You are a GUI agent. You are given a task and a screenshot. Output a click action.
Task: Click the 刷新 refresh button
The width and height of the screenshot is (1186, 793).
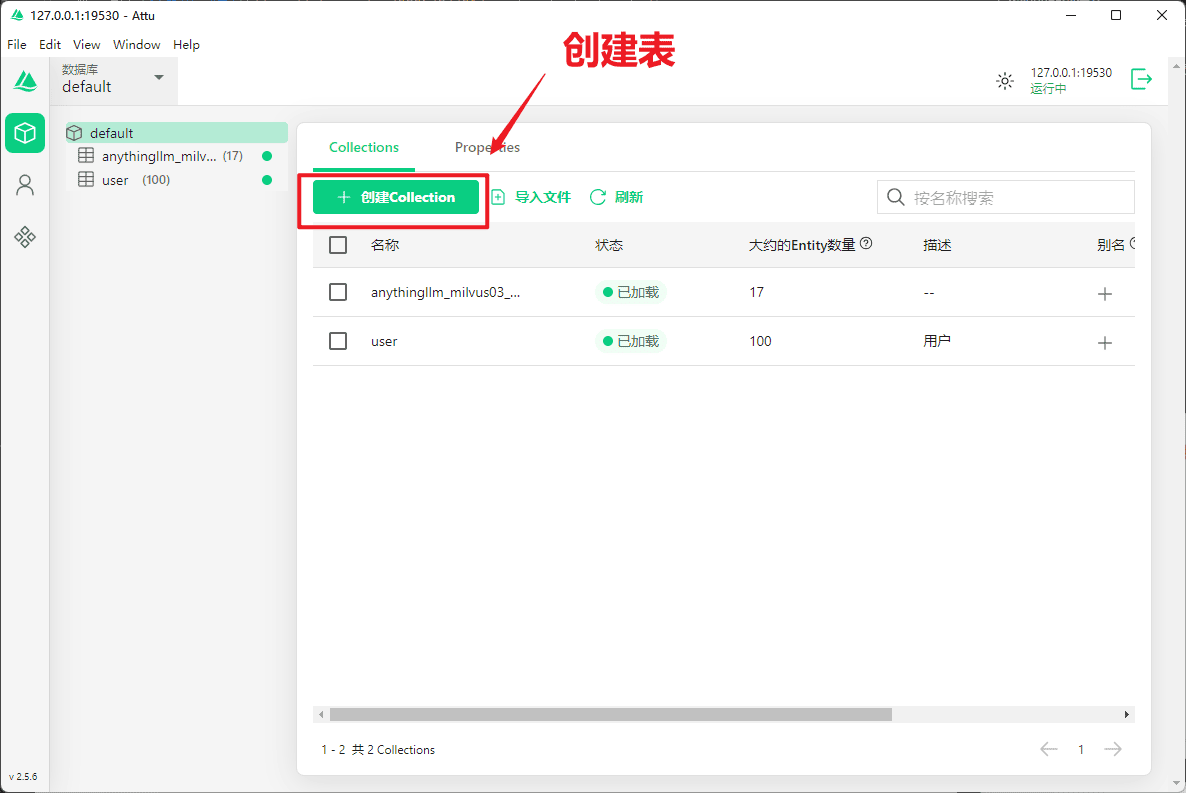[616, 197]
